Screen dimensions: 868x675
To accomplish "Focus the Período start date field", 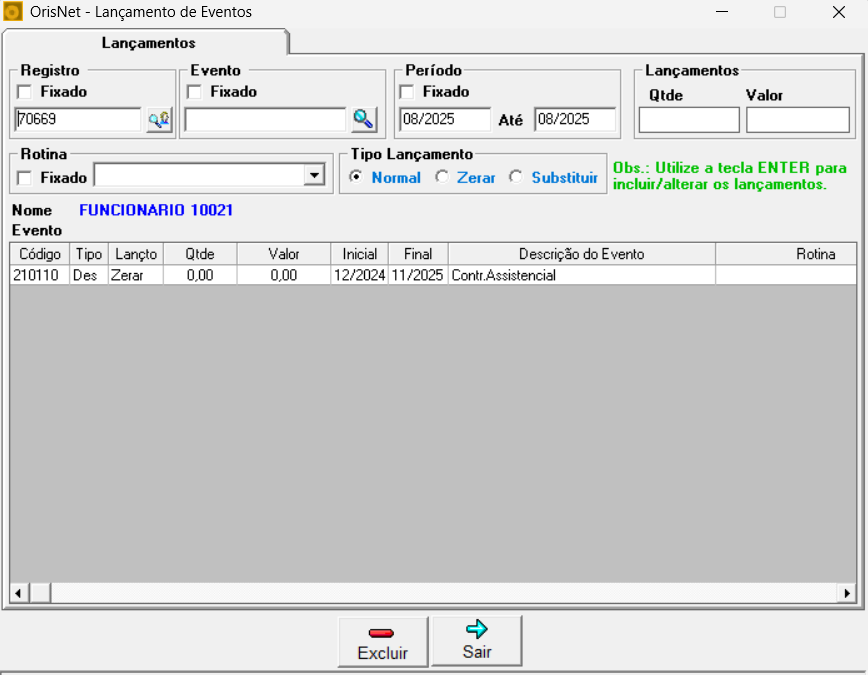I will [444, 120].
